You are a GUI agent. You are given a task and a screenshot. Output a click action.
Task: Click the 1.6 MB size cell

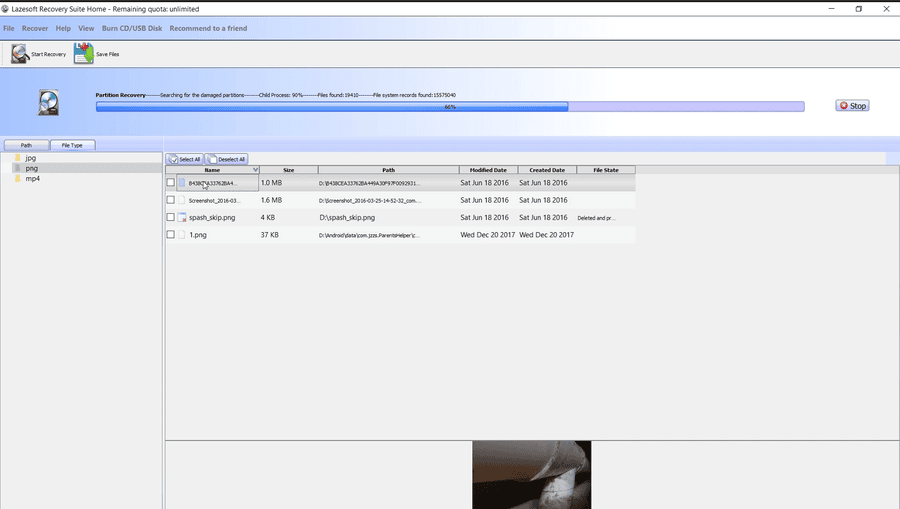coord(271,200)
